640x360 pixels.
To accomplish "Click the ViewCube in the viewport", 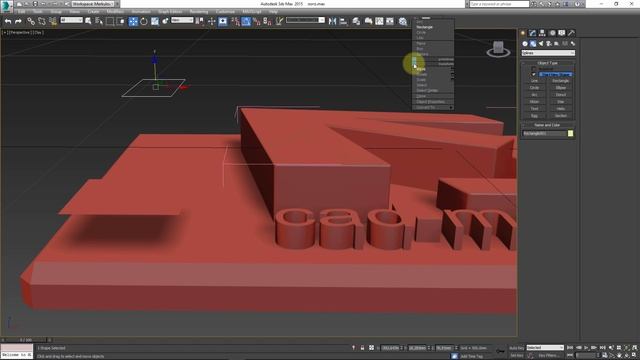I will click(x=498, y=49).
